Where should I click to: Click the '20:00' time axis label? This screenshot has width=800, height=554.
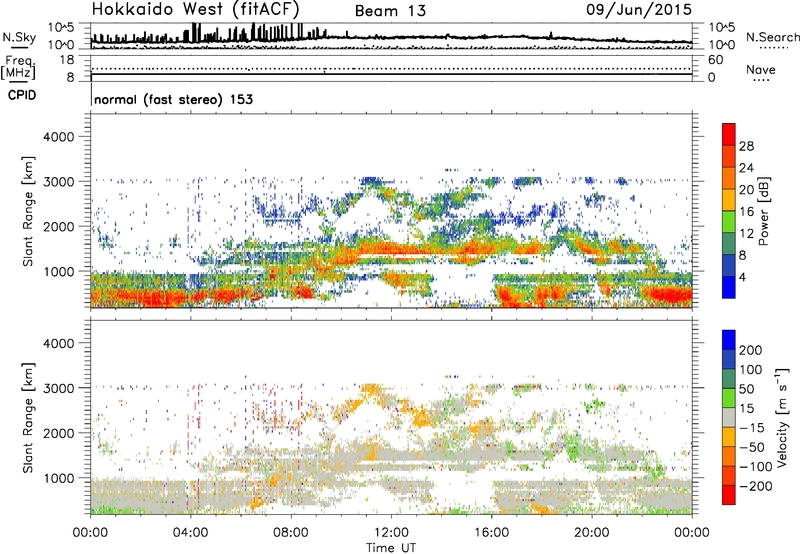[592, 533]
